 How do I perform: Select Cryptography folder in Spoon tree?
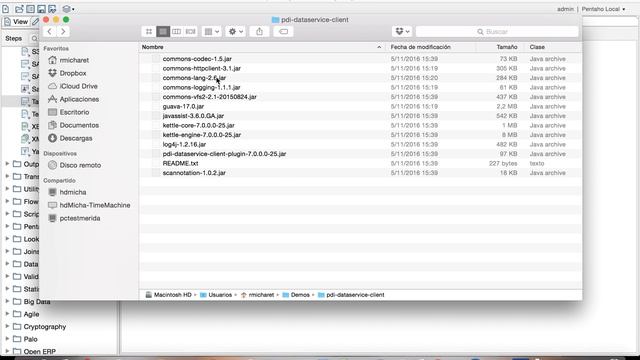[x=44, y=327]
